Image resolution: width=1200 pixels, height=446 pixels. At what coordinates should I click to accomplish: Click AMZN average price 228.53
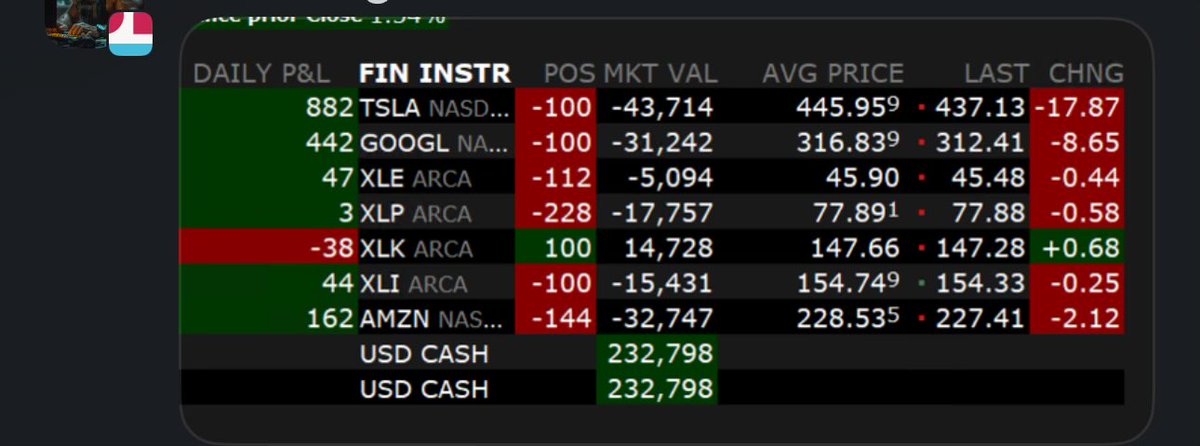click(850, 317)
